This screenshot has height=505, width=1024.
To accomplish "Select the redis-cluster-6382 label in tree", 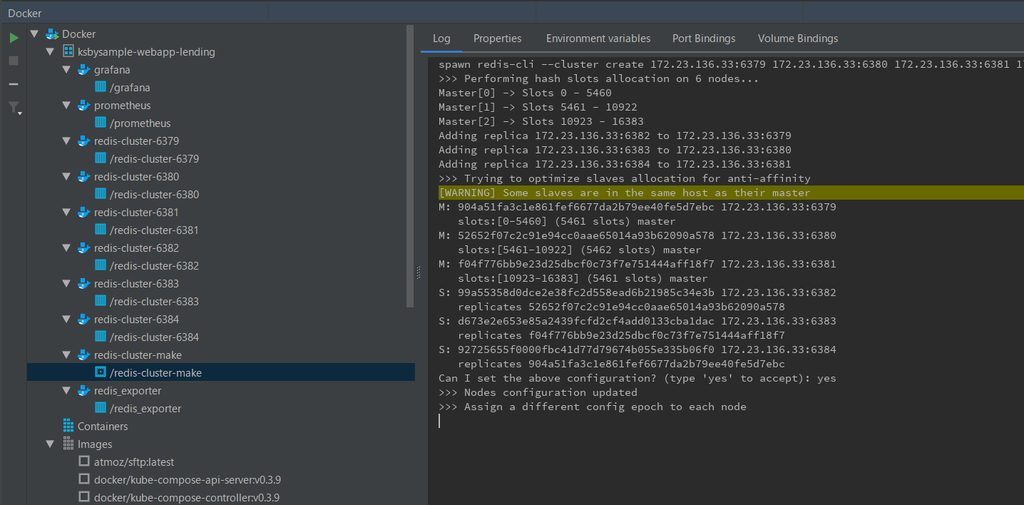I will pyautogui.click(x=136, y=248).
